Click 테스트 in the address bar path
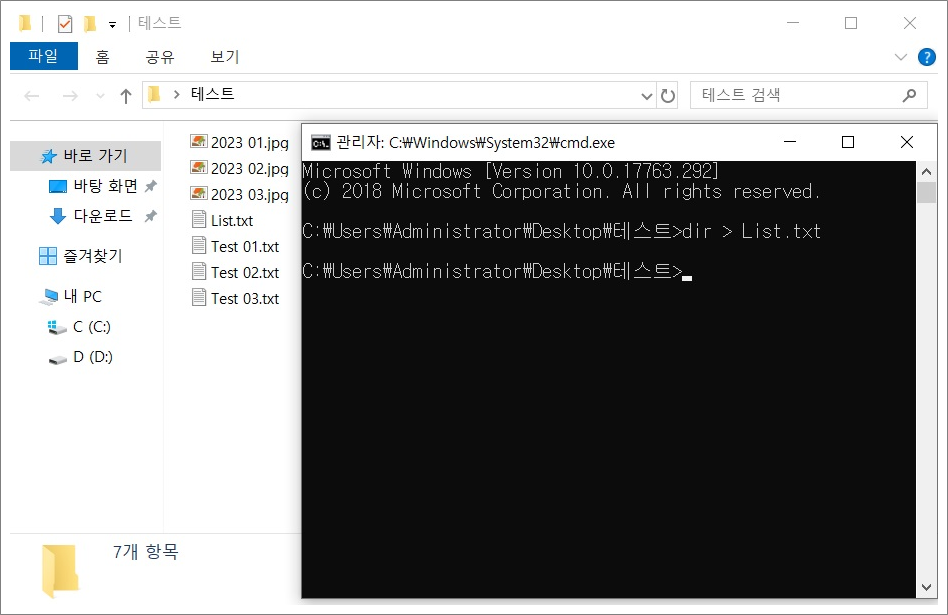This screenshot has width=948, height=615. 212,94
